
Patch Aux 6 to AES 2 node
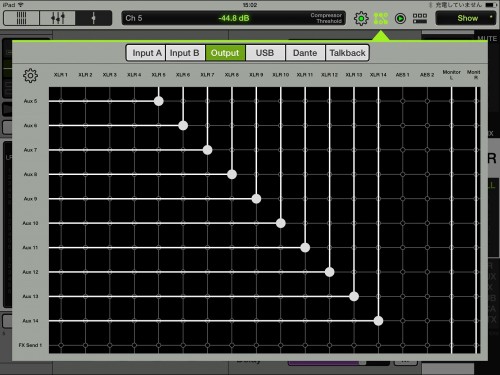click(x=427, y=126)
